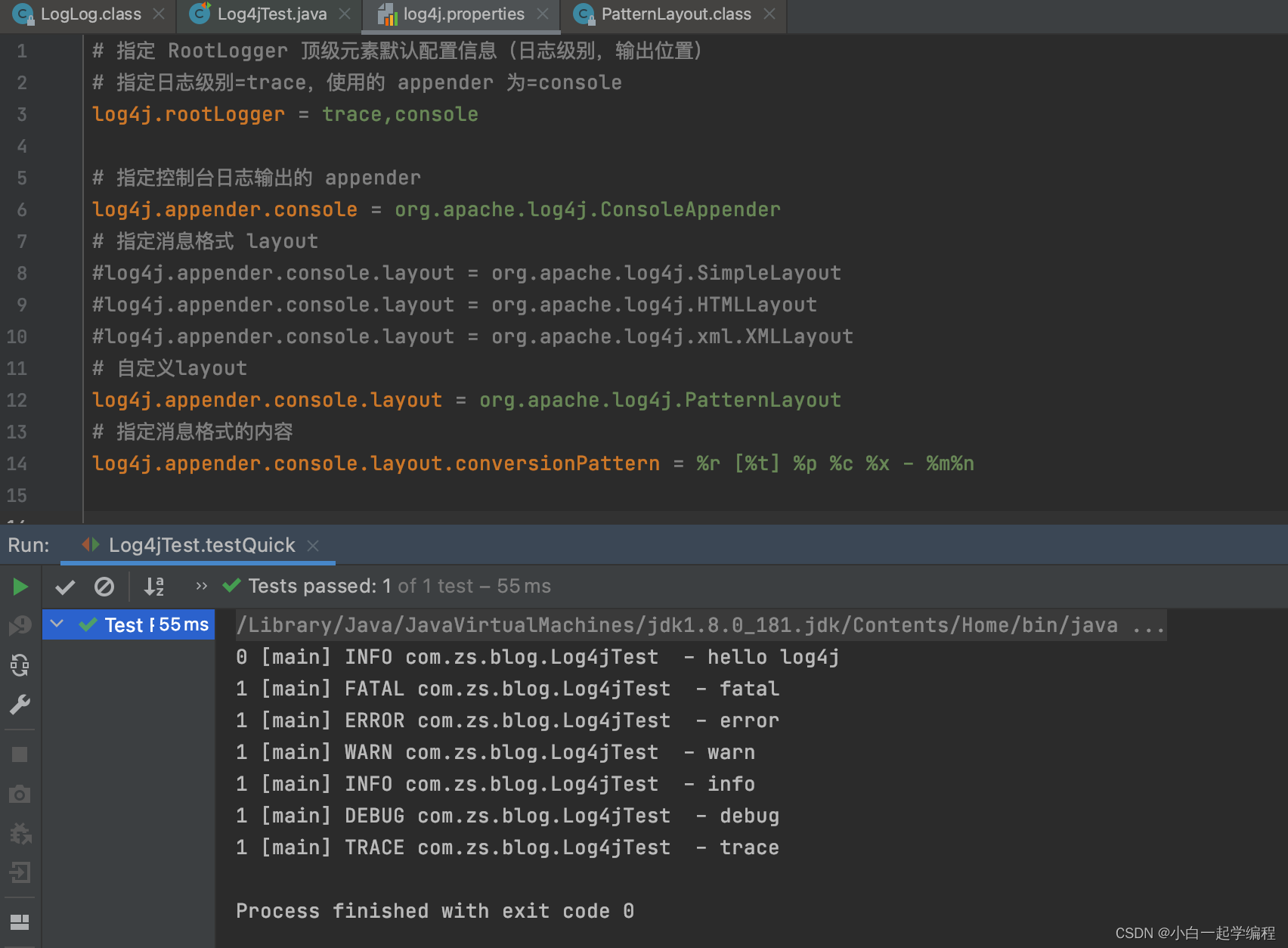Click the 'hello log4j' console output line
This screenshot has width=1288, height=948.
coord(537,657)
